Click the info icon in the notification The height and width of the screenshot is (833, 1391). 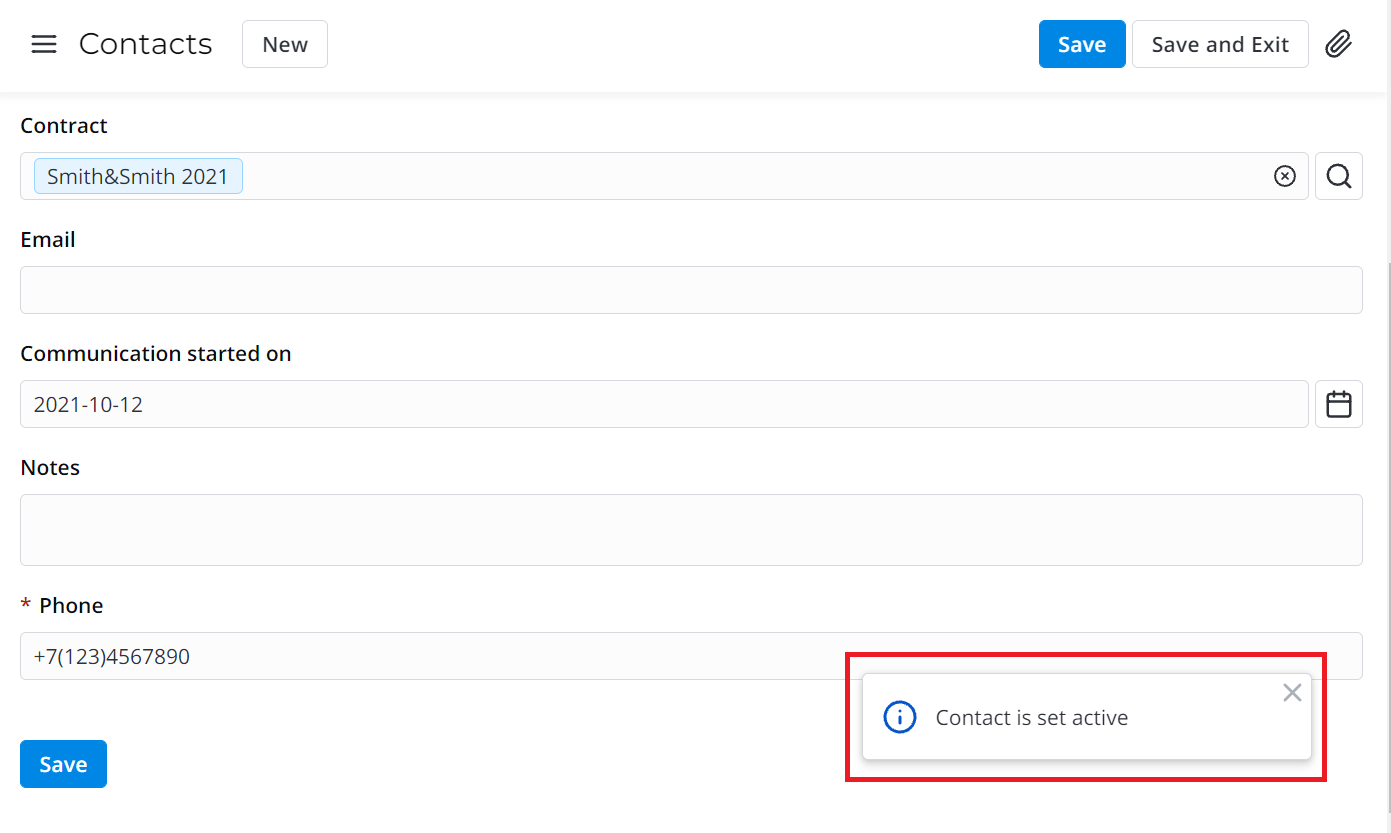pos(899,717)
